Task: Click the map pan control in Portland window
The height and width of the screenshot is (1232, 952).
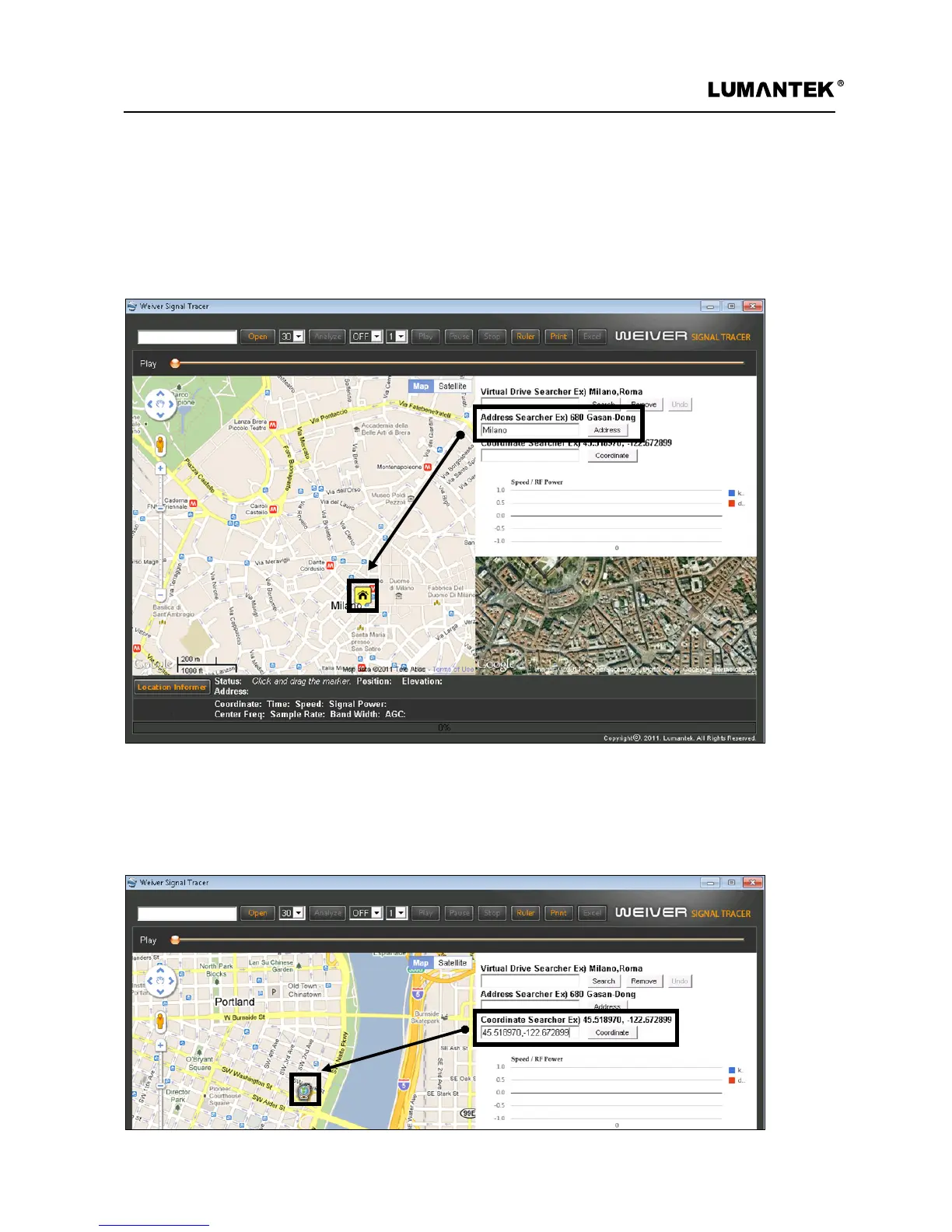Action: (161, 981)
